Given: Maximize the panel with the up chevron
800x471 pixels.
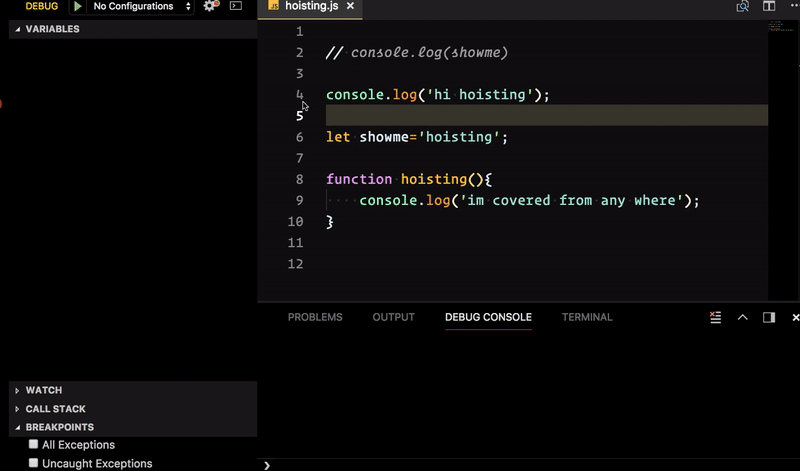Looking at the screenshot, I should 742,317.
